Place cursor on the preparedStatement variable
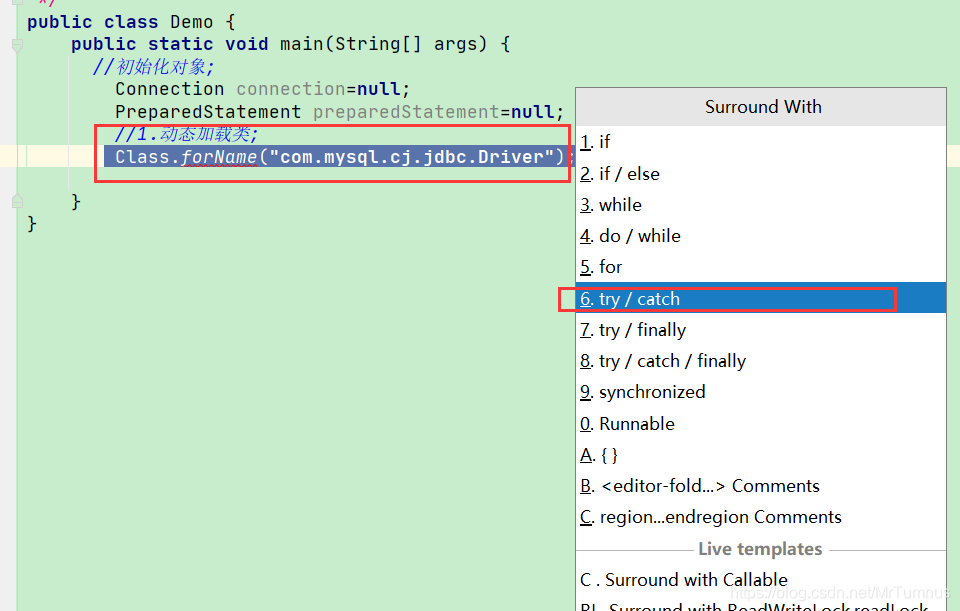960x611 pixels. [x=407, y=112]
